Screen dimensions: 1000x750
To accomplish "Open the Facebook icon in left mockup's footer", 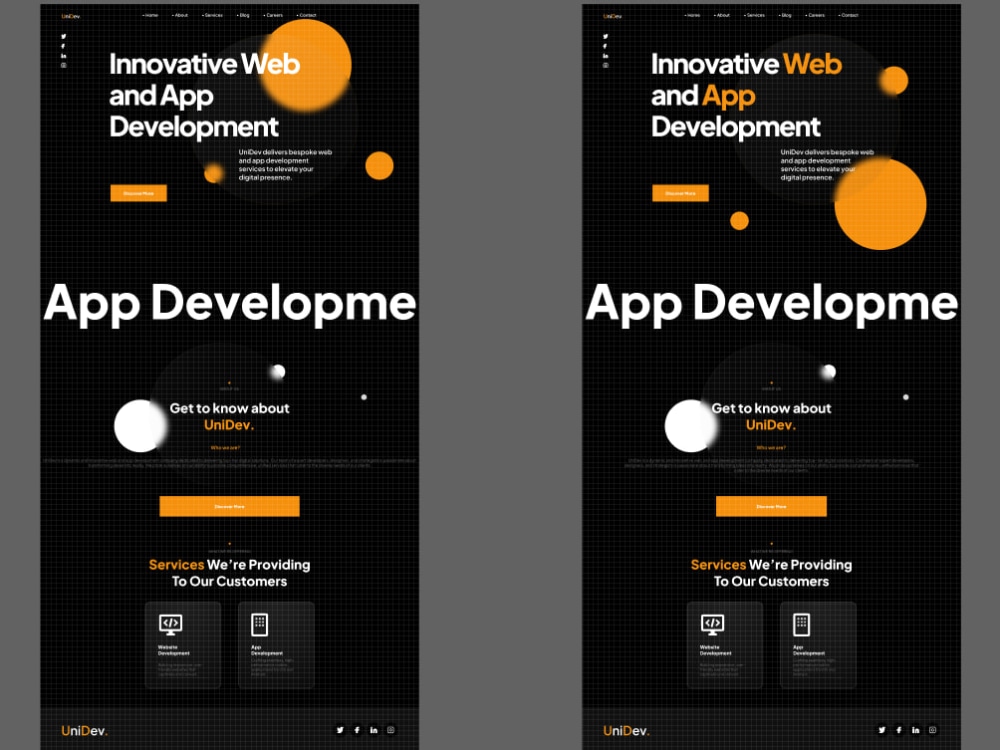I will point(357,730).
